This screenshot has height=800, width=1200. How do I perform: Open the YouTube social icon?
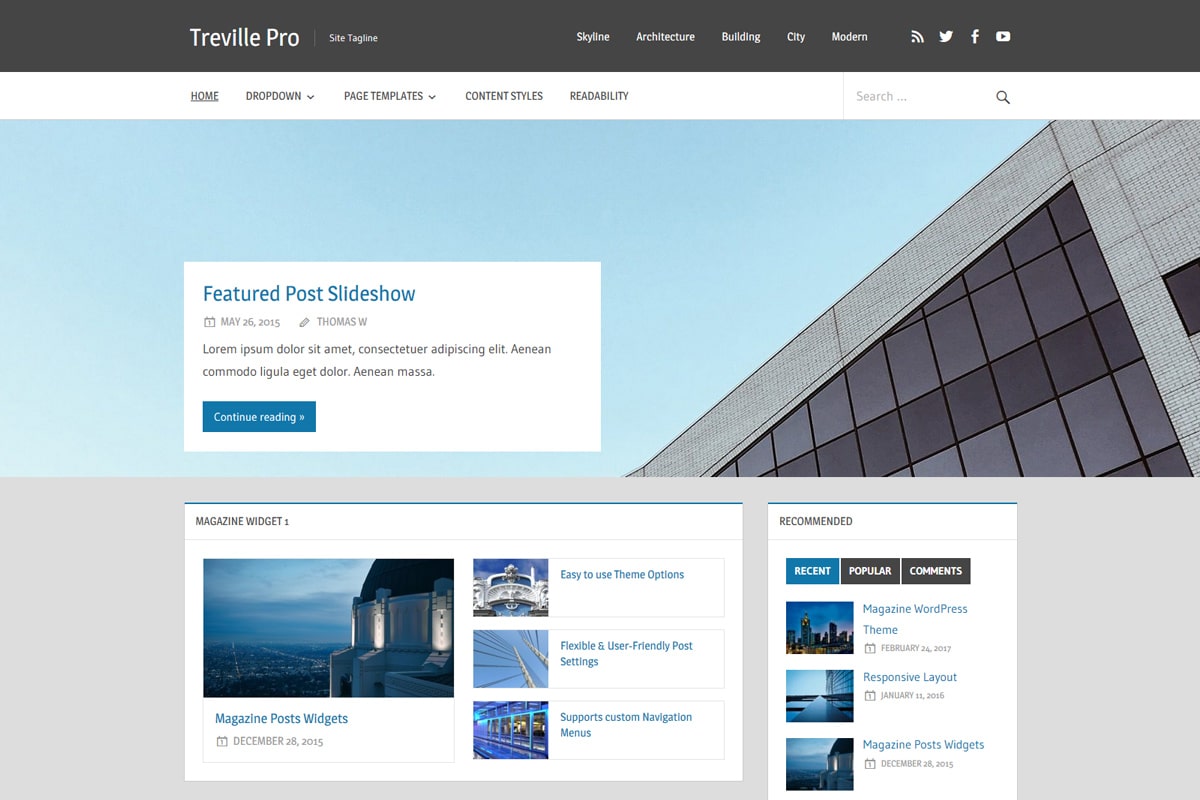(x=1003, y=37)
